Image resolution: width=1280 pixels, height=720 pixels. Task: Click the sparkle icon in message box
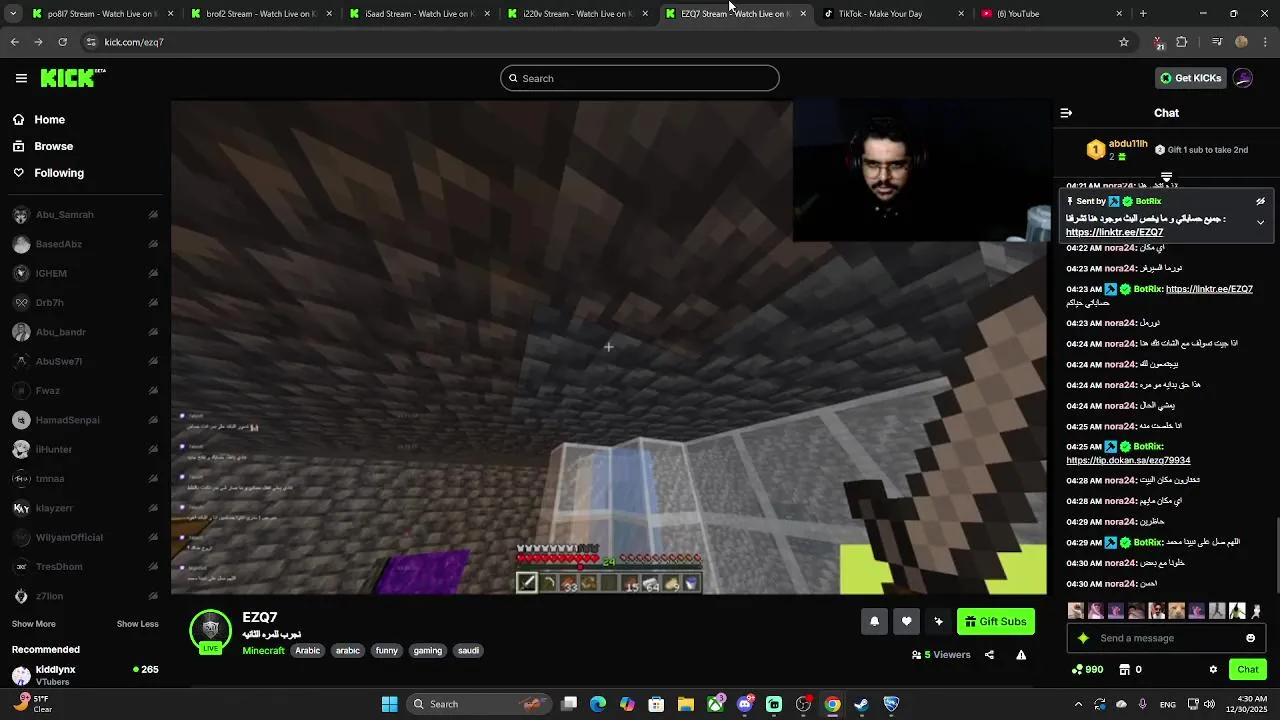click(1083, 638)
